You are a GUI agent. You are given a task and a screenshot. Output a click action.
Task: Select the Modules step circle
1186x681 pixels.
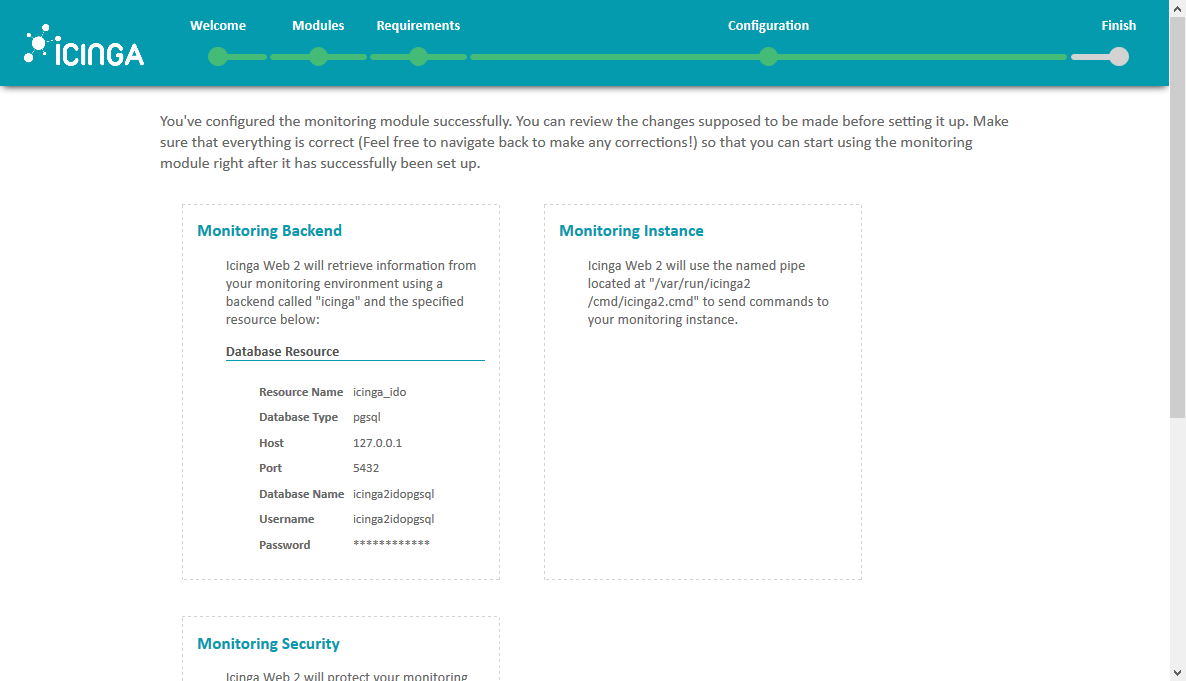coord(318,57)
